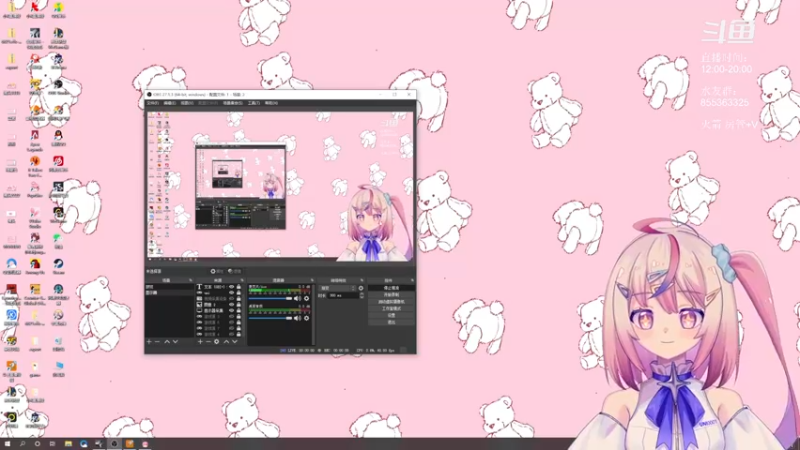This screenshot has height=450, width=800.
Task: Click the Stop Streaming button in Controls
Action: pyautogui.click(x=391, y=288)
